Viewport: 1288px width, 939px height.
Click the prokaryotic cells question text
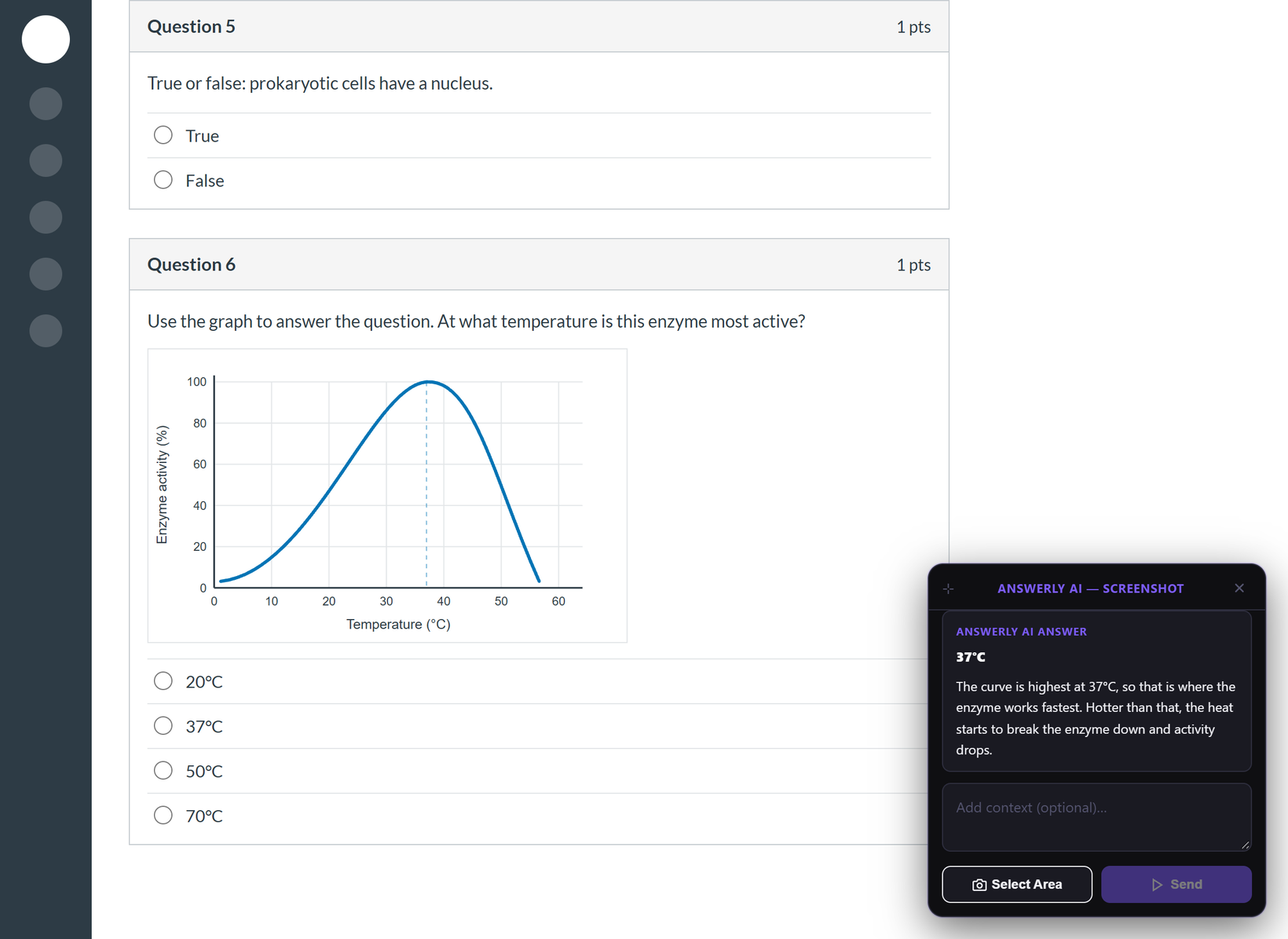[x=320, y=83]
